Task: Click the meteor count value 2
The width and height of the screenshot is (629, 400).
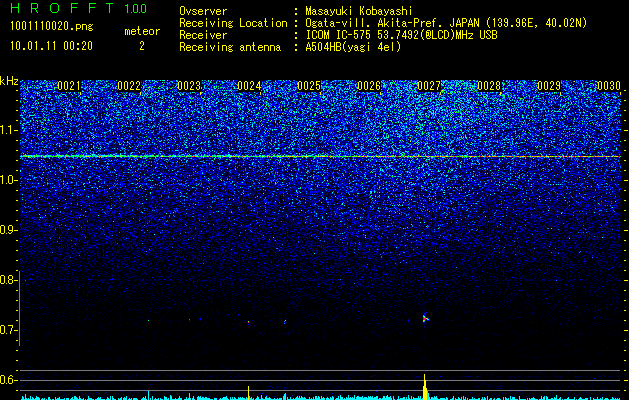Action: (142, 46)
